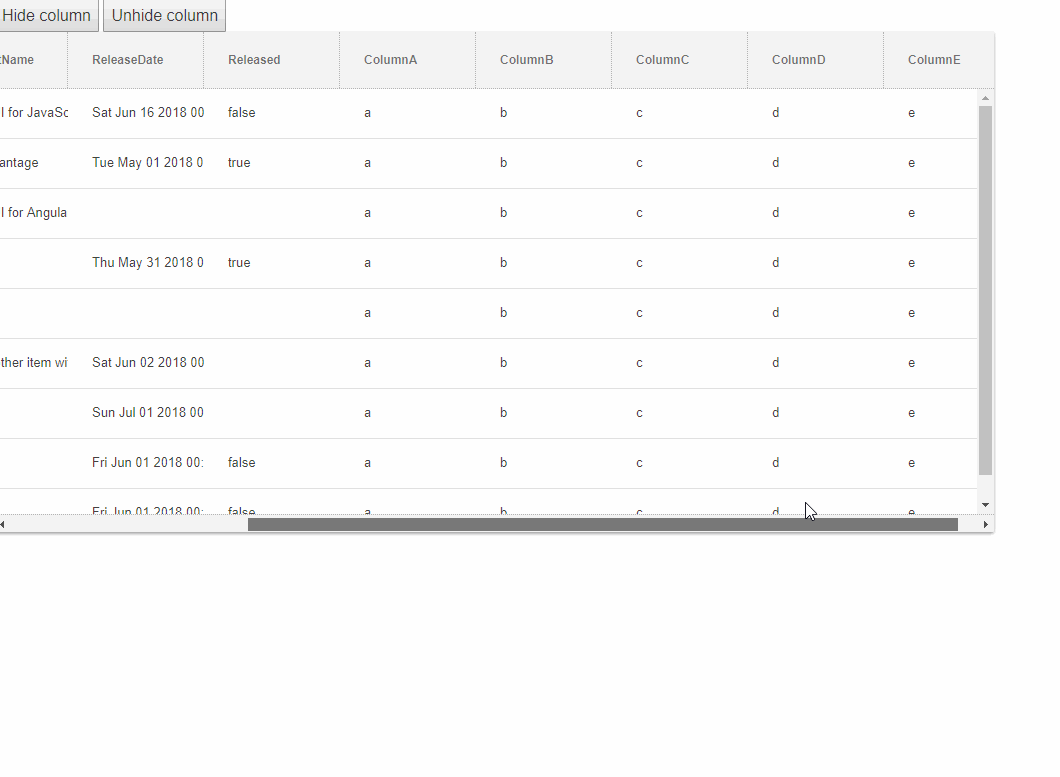Image resolution: width=1060 pixels, height=777 pixels.
Task: Click the ColumnB header
Action: coord(526,59)
